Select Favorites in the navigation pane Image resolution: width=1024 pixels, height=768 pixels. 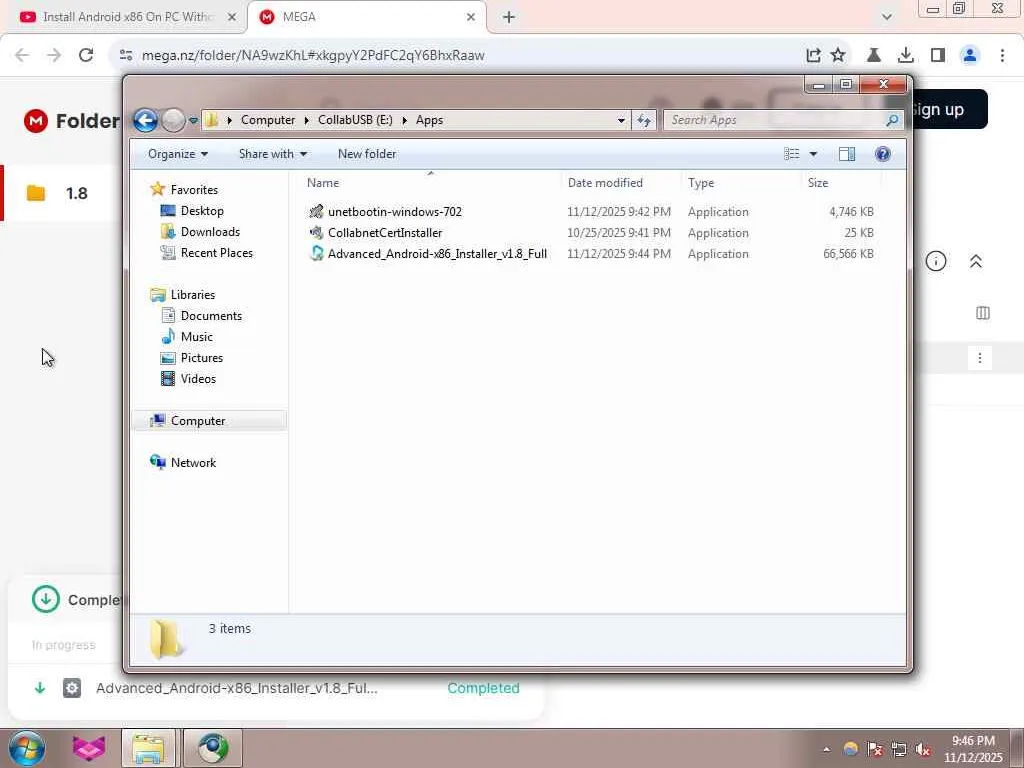[194, 189]
